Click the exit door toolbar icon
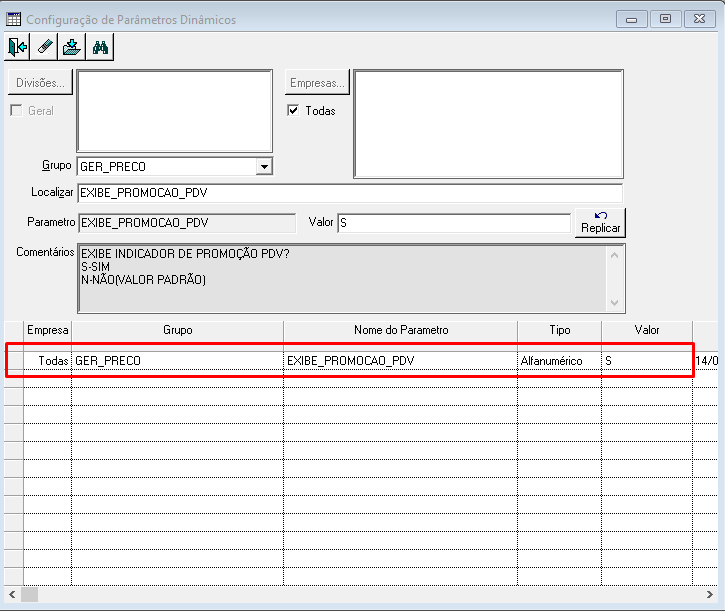This screenshot has width=725, height=611. 18,47
